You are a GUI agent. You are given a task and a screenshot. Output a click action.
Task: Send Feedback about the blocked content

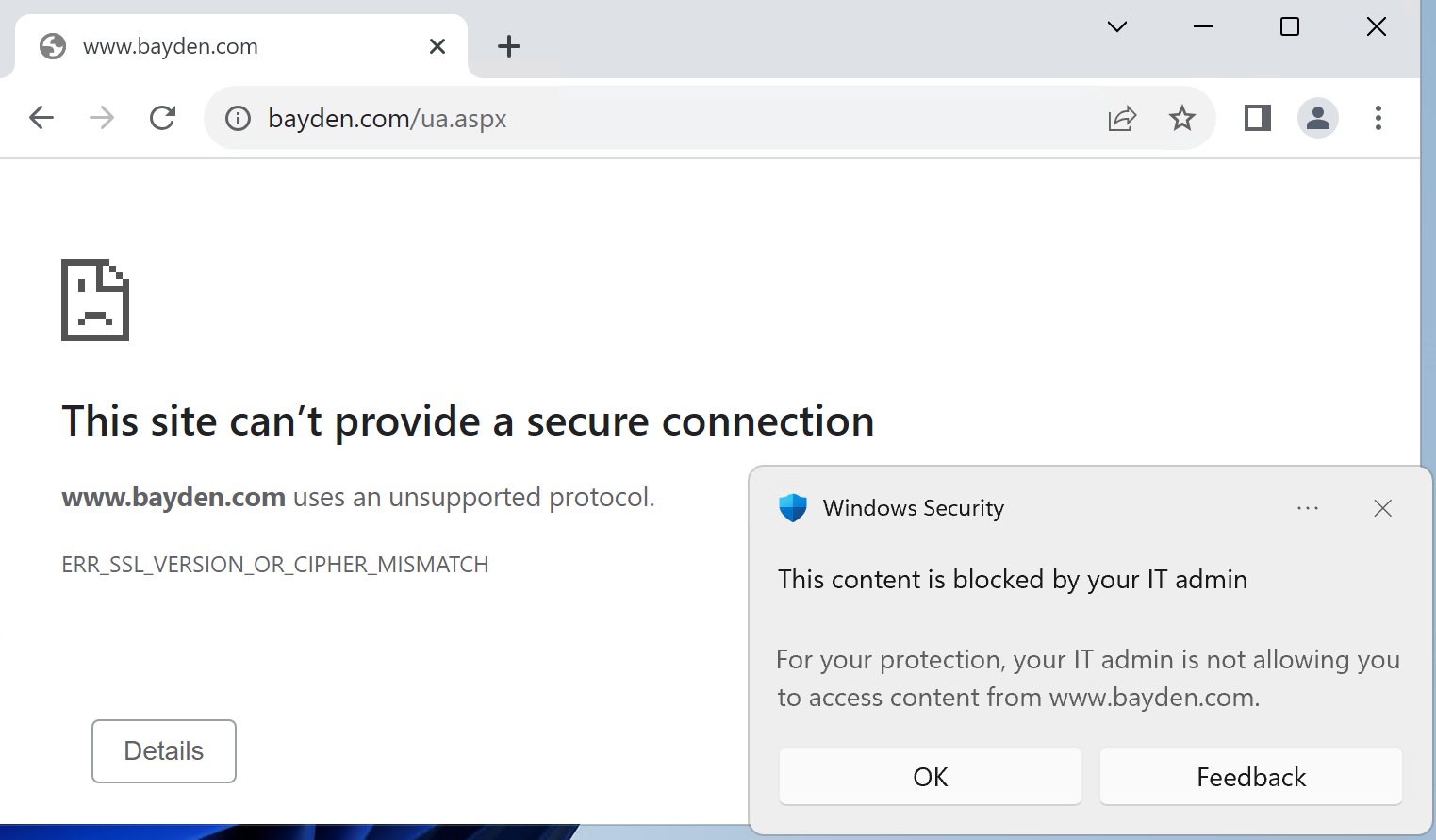pos(1250,776)
